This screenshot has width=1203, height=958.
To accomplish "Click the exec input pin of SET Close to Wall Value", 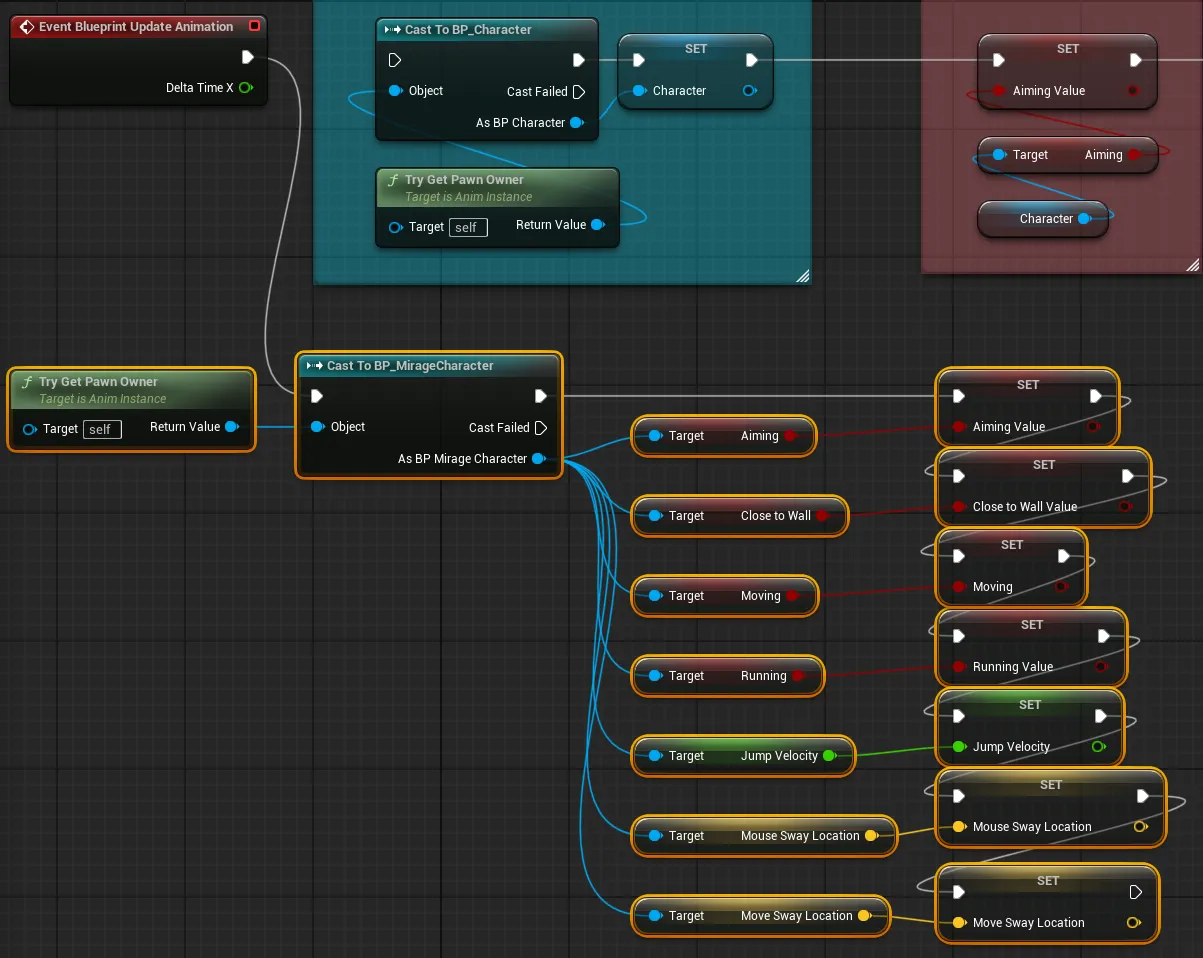I will [959, 476].
